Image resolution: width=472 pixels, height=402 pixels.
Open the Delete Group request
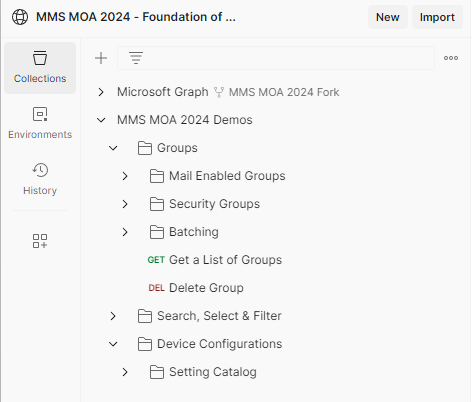206,288
